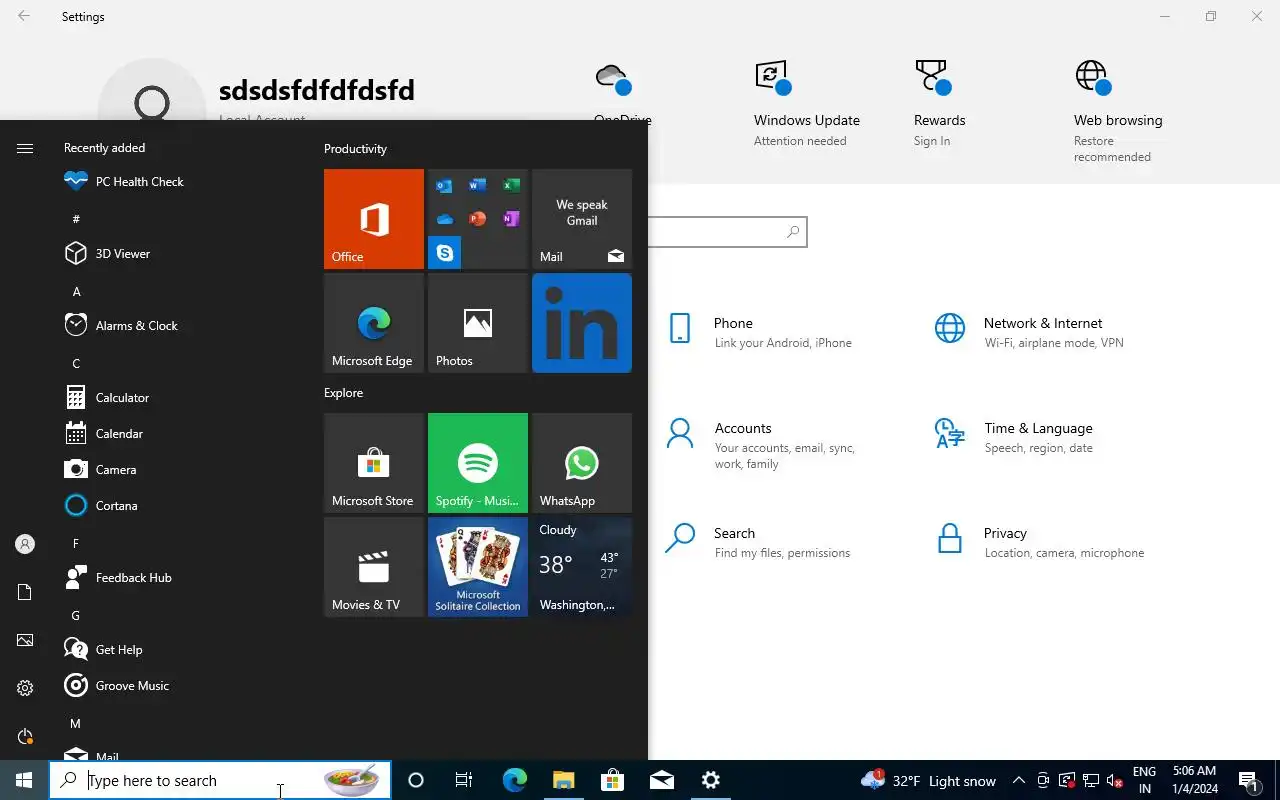The width and height of the screenshot is (1280, 800).
Task: Click the Settings search magnifier icon
Action: coord(793,232)
